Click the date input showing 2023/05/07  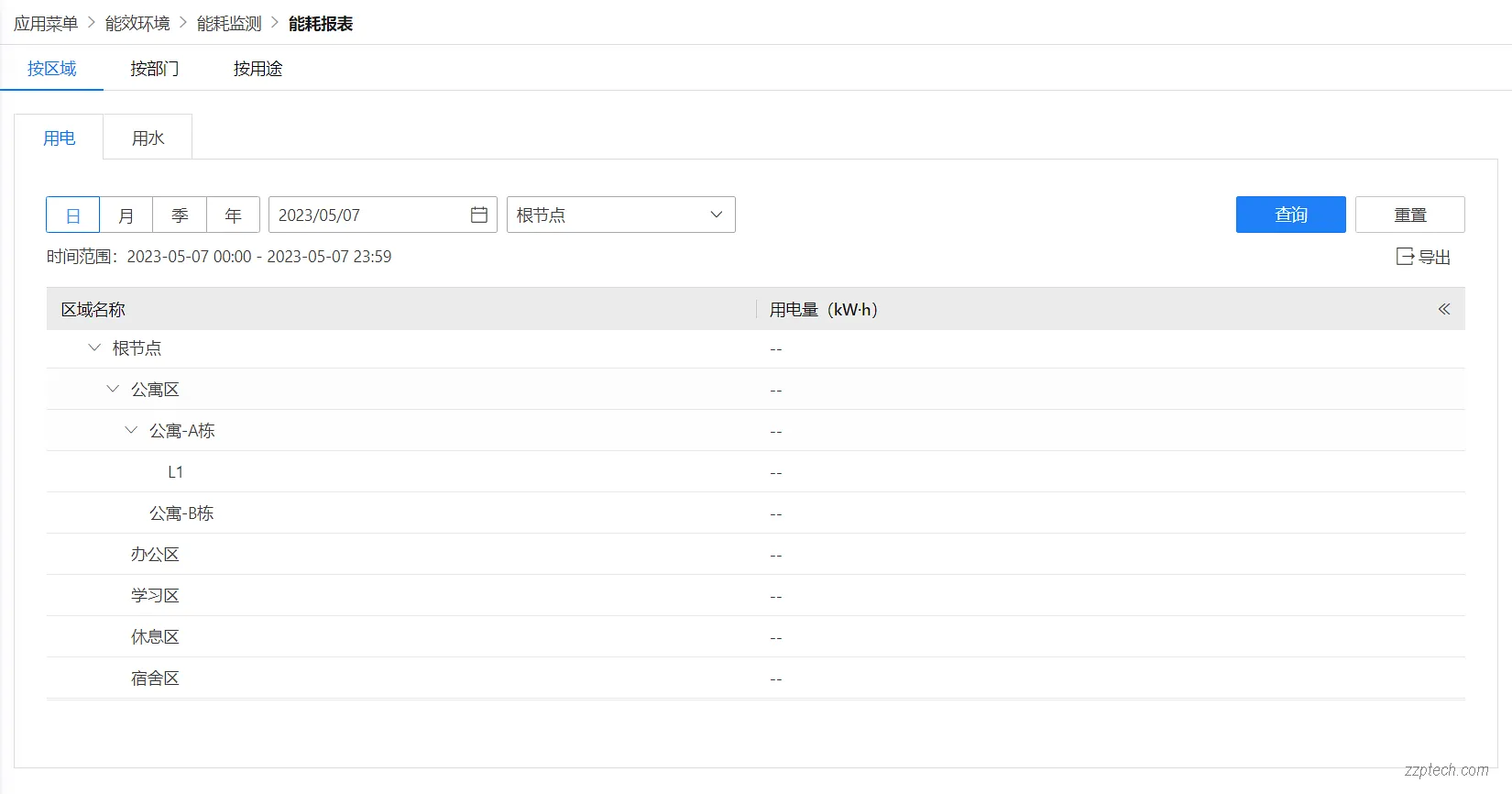367,215
